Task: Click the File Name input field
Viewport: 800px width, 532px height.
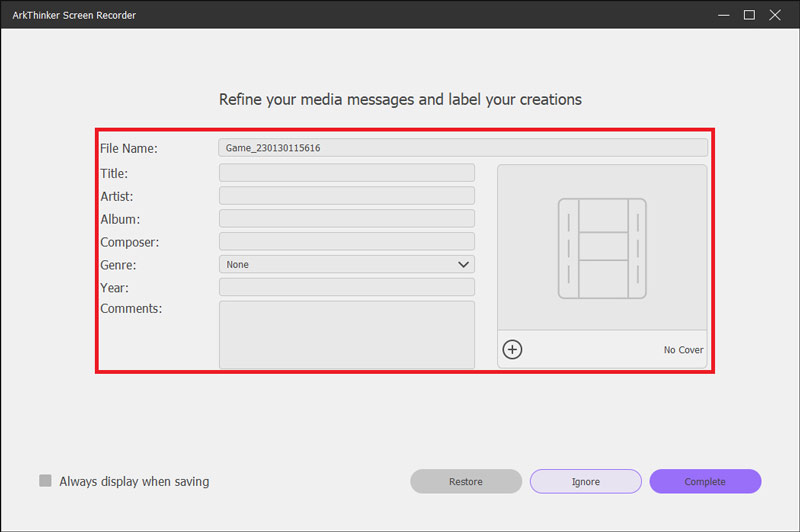Action: (463, 148)
